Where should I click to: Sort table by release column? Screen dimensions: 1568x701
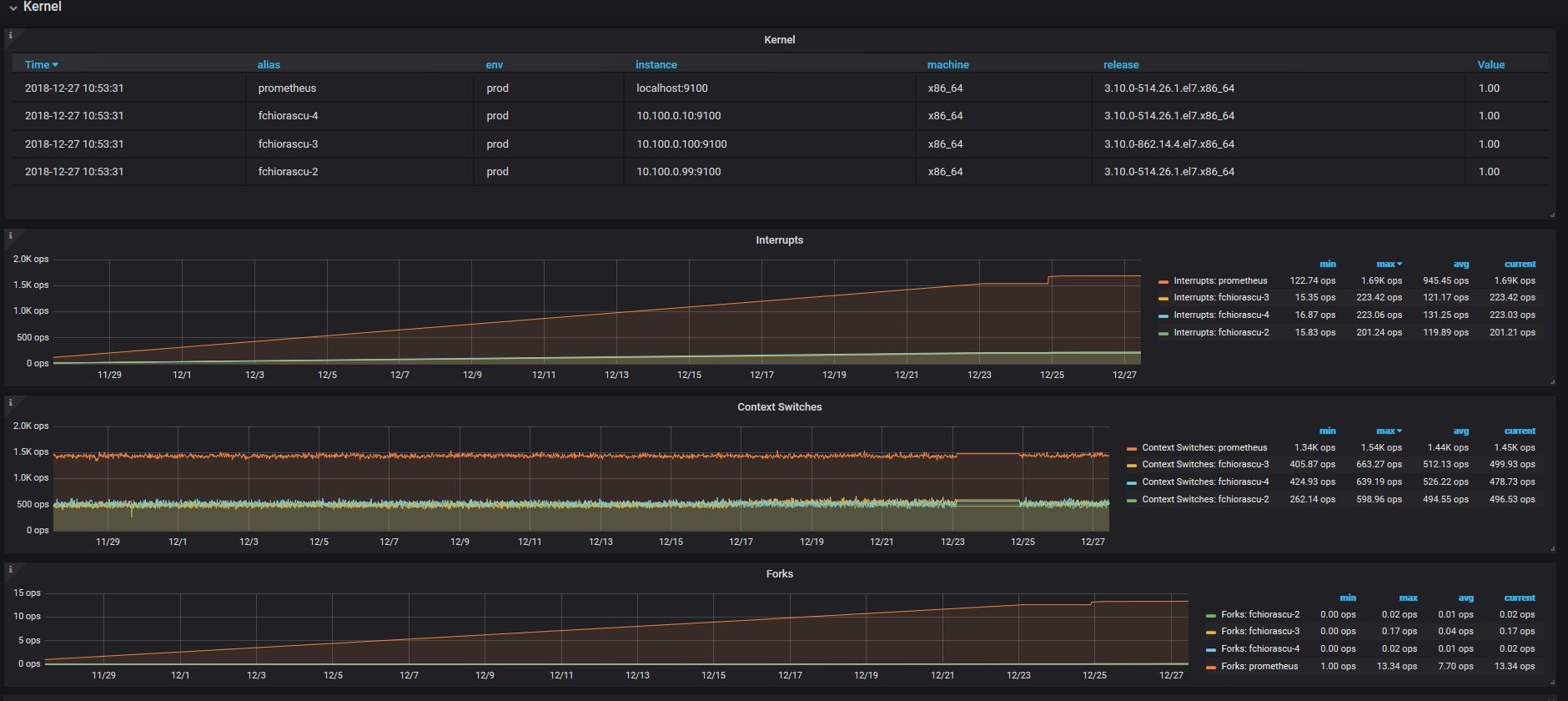(1121, 64)
